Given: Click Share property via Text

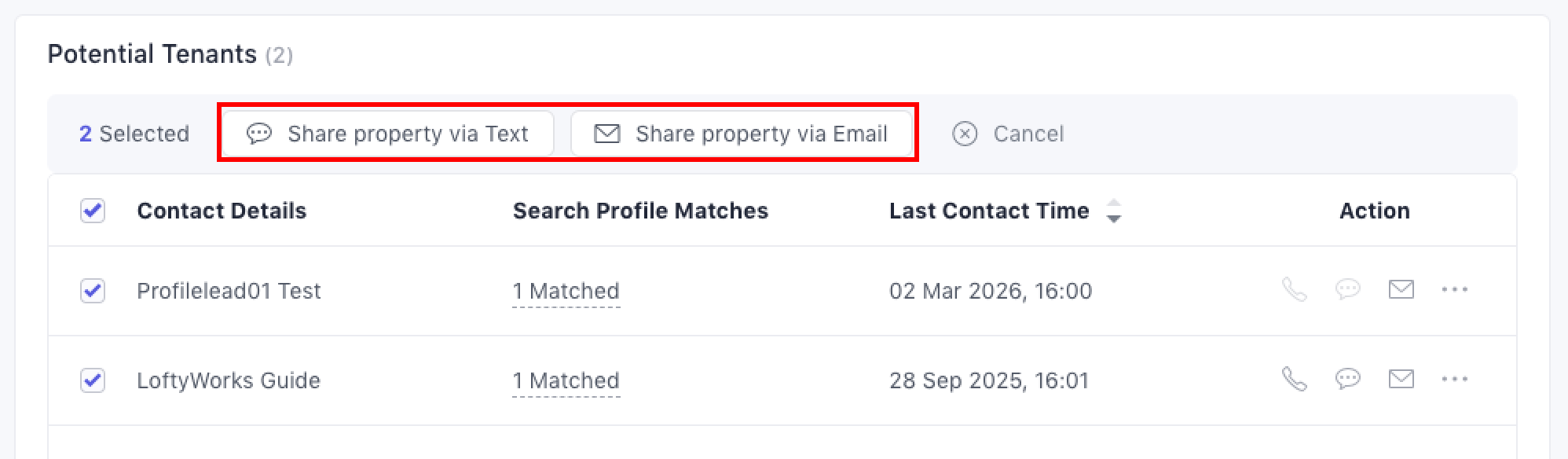Looking at the screenshot, I should click(x=388, y=134).
